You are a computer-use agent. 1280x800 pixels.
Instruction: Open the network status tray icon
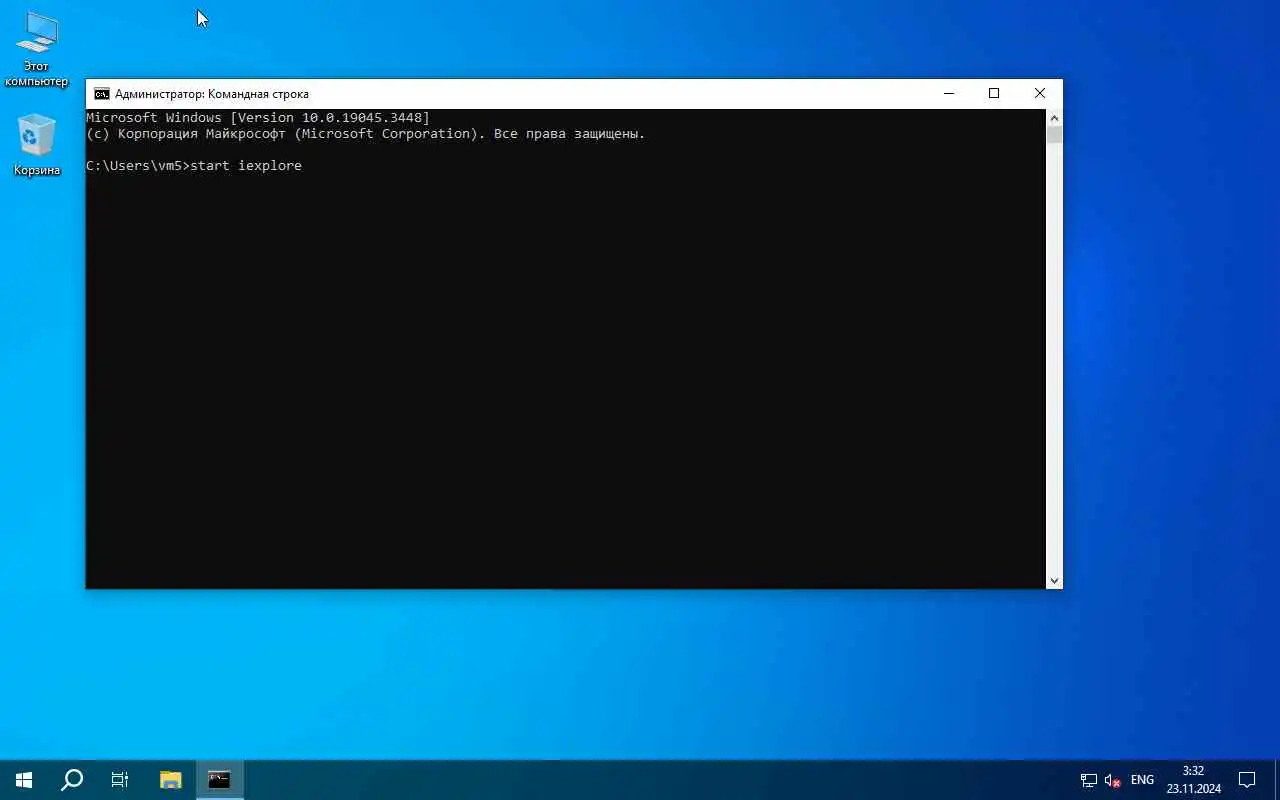point(1089,780)
